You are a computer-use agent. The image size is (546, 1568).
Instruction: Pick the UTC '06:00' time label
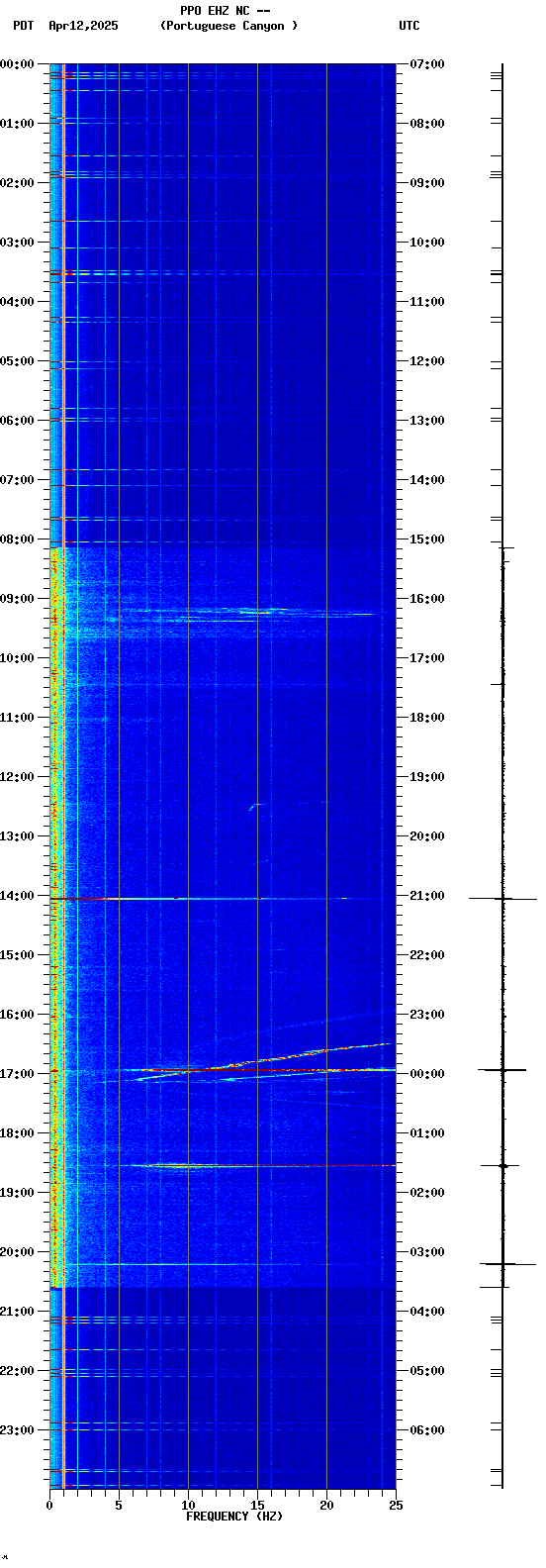pos(426,1430)
